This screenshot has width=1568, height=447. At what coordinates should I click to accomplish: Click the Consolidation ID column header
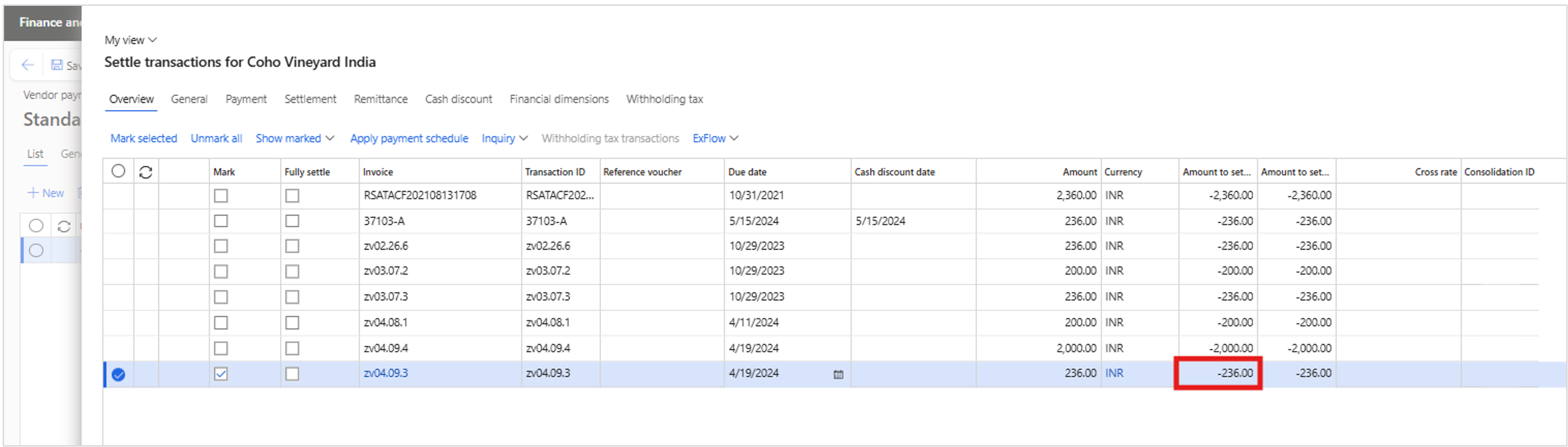point(1498,172)
